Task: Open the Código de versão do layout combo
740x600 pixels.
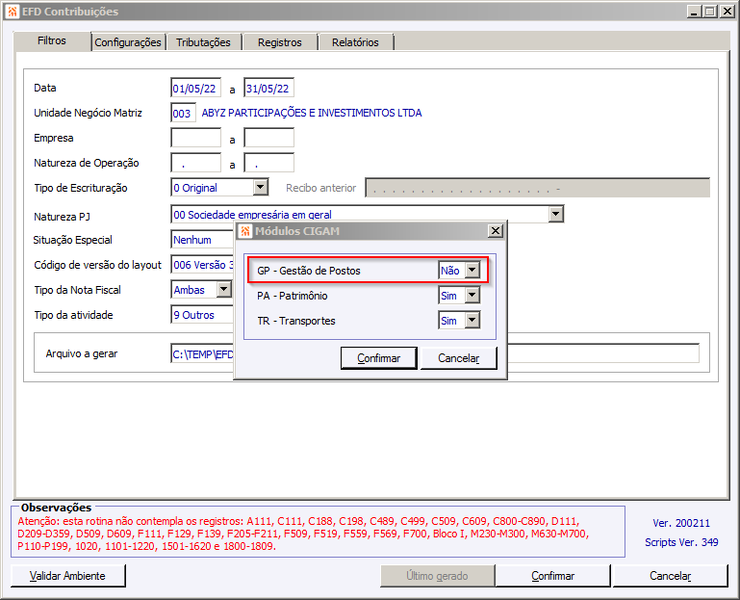Action: click(x=203, y=264)
